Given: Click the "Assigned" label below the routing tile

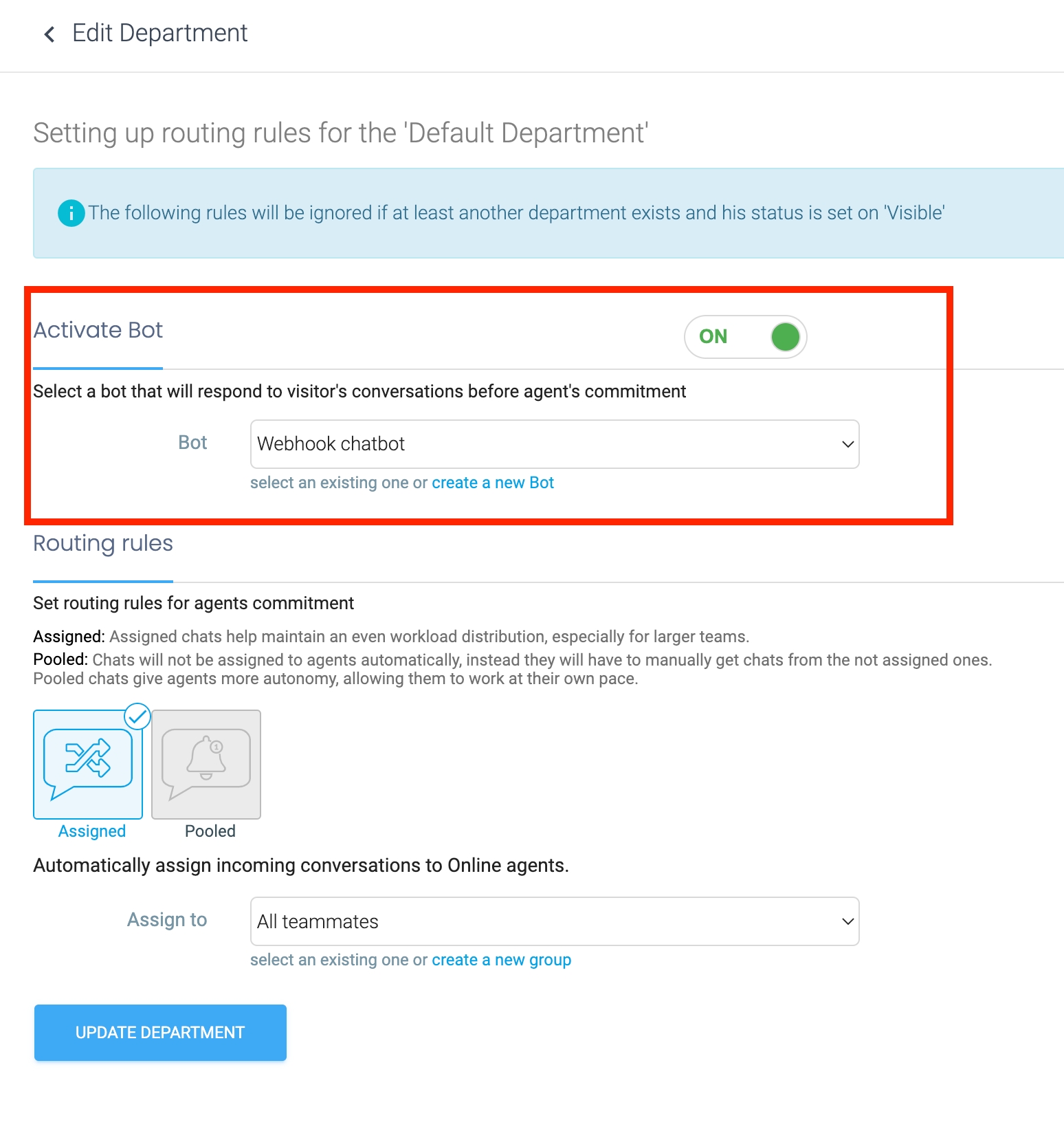Looking at the screenshot, I should point(92,831).
